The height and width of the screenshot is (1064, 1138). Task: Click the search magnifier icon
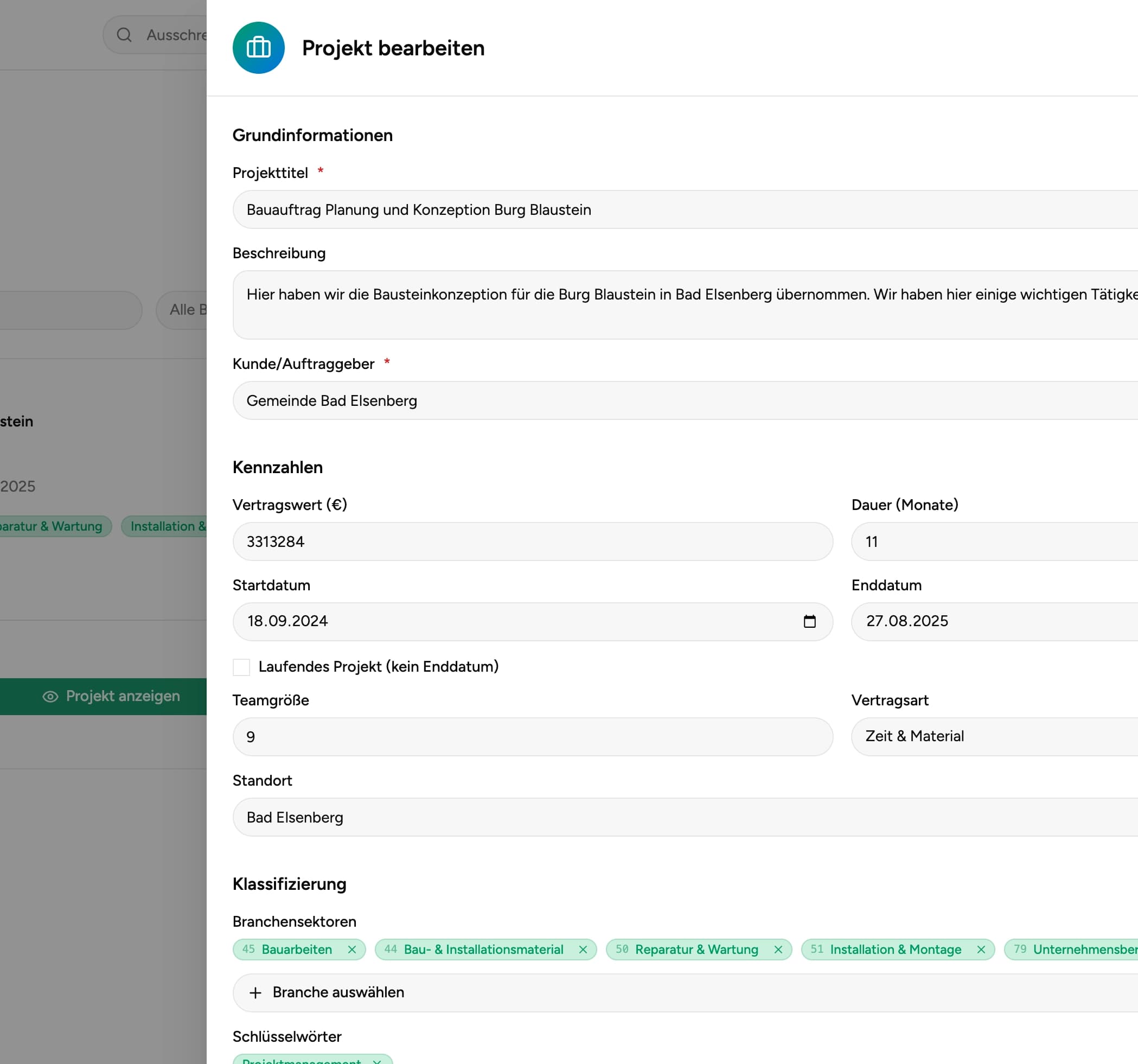coord(124,35)
